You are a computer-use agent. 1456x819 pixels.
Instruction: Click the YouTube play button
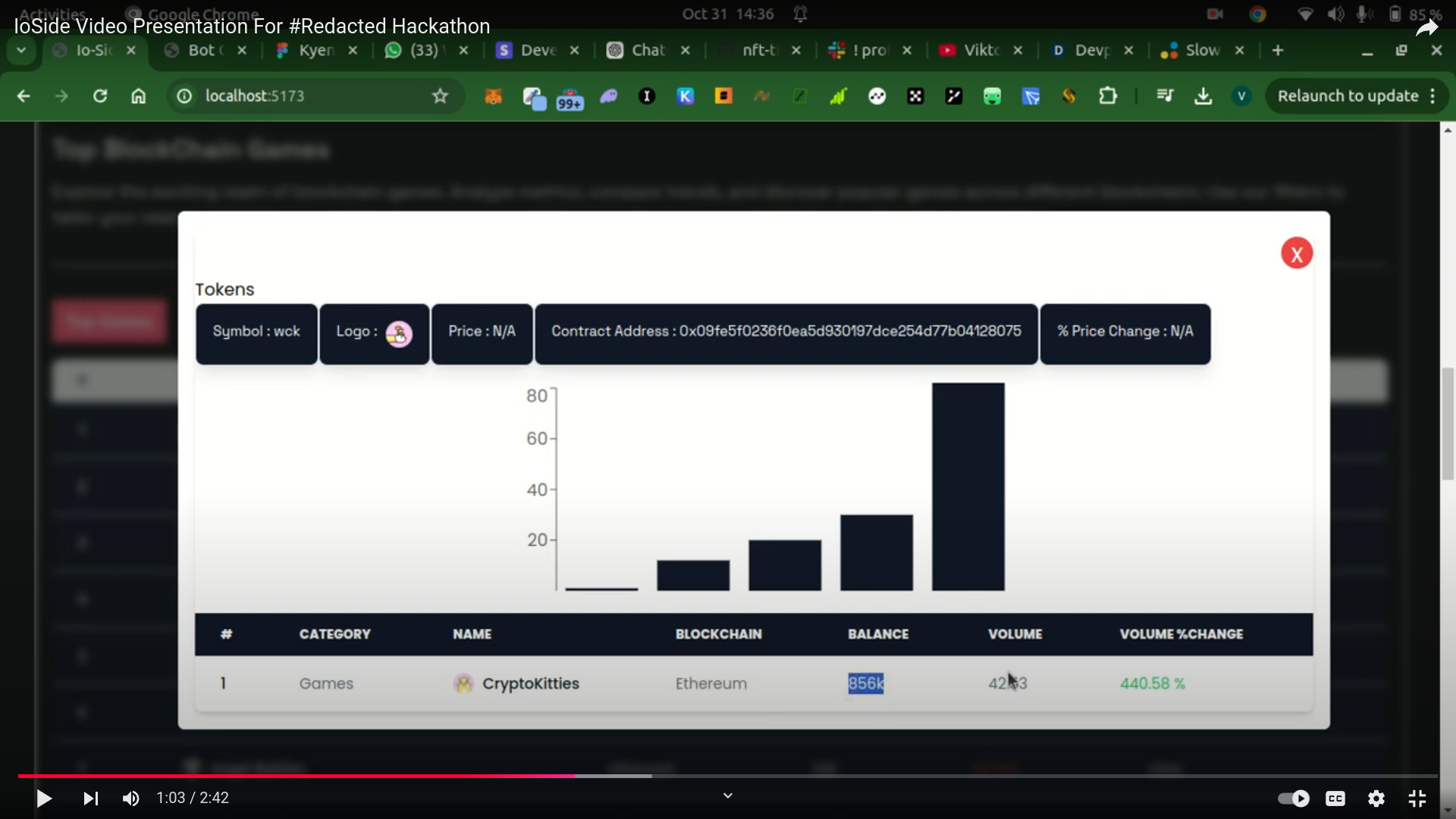tap(43, 798)
